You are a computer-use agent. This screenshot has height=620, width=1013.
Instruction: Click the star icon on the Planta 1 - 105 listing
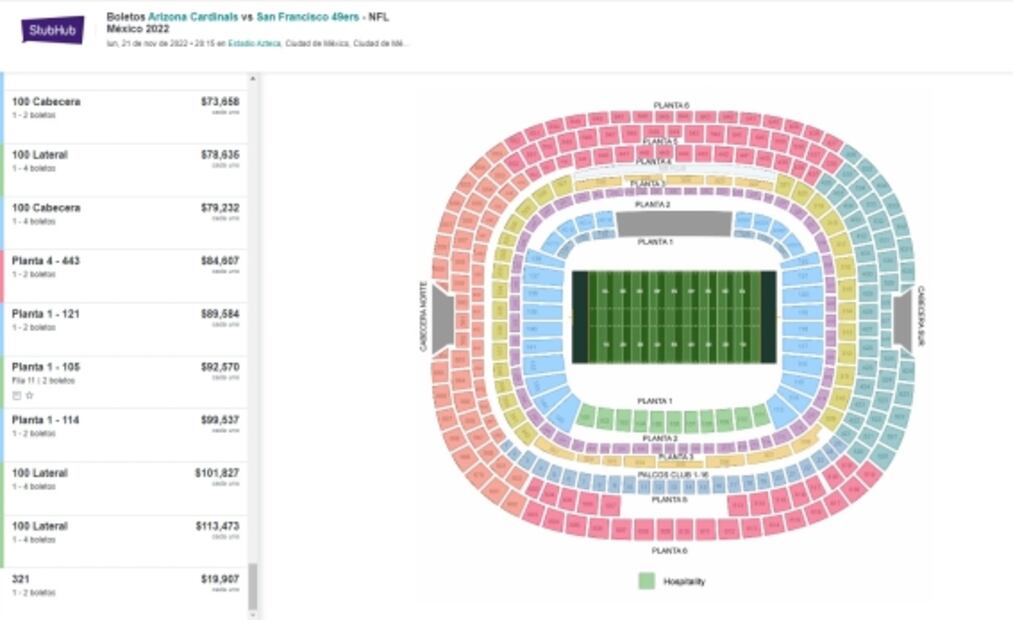(x=29, y=394)
